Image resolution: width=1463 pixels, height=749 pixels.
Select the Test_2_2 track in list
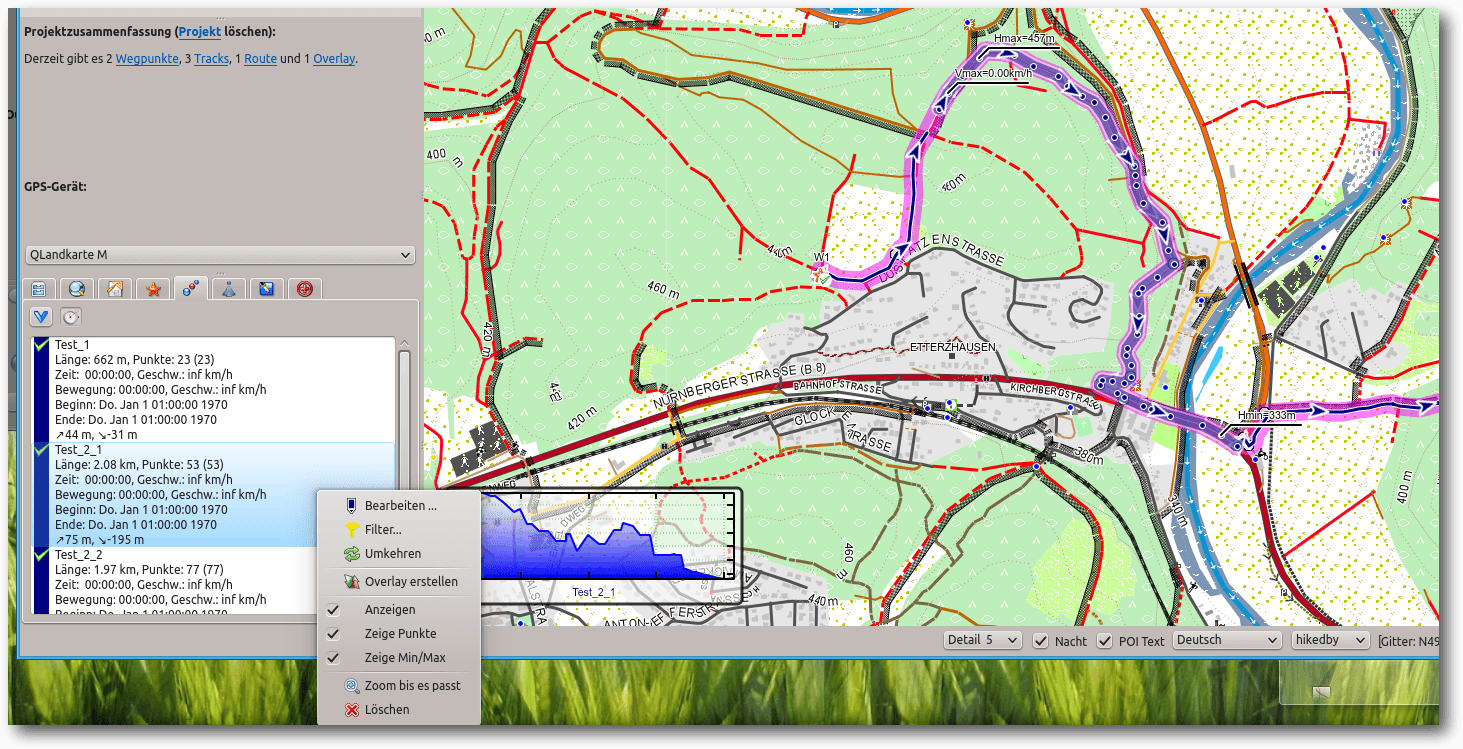click(214, 580)
